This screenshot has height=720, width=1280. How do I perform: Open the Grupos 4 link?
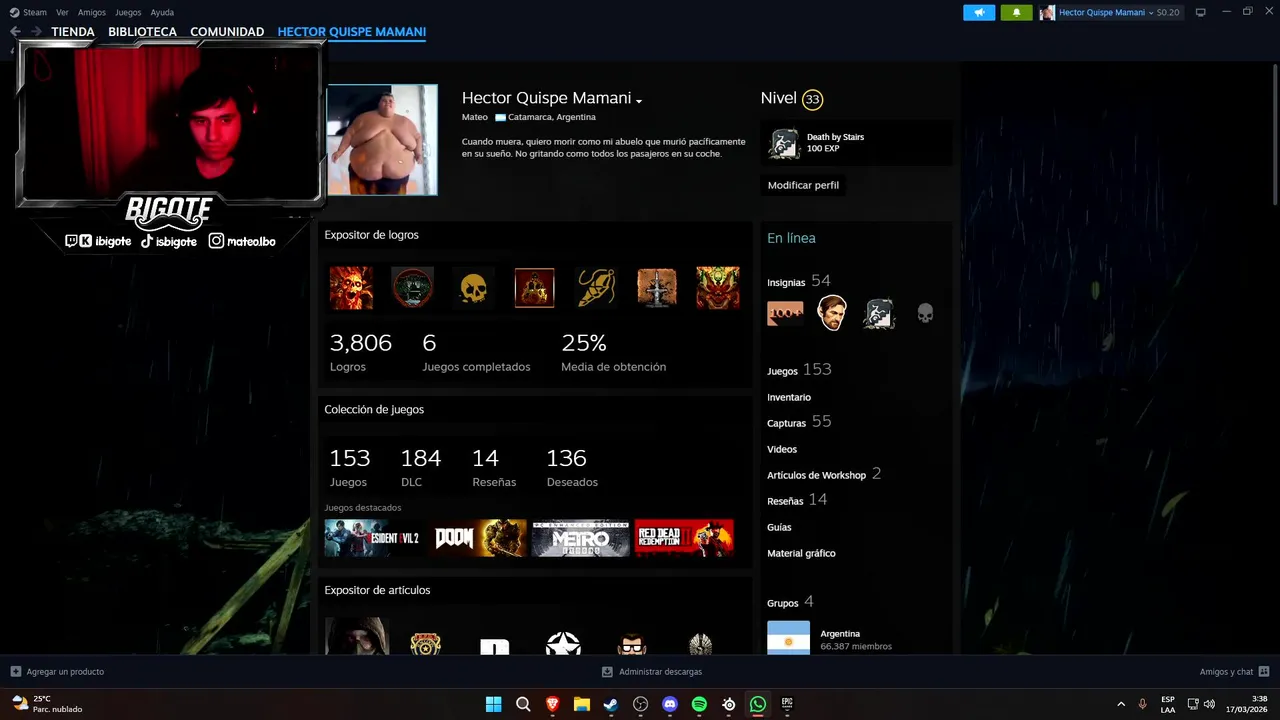[790, 602]
